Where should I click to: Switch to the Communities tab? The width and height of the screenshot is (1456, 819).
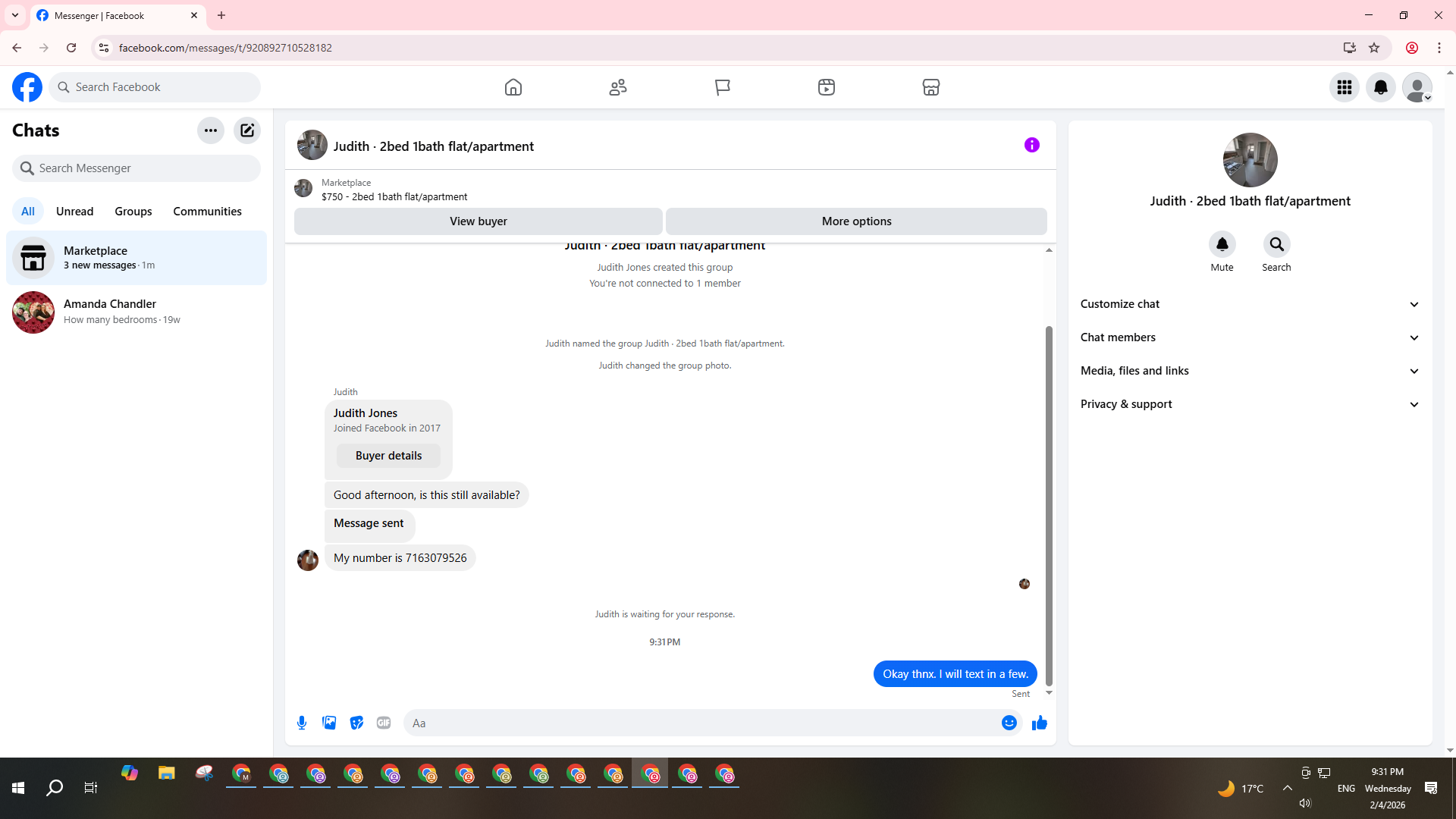pos(207,212)
